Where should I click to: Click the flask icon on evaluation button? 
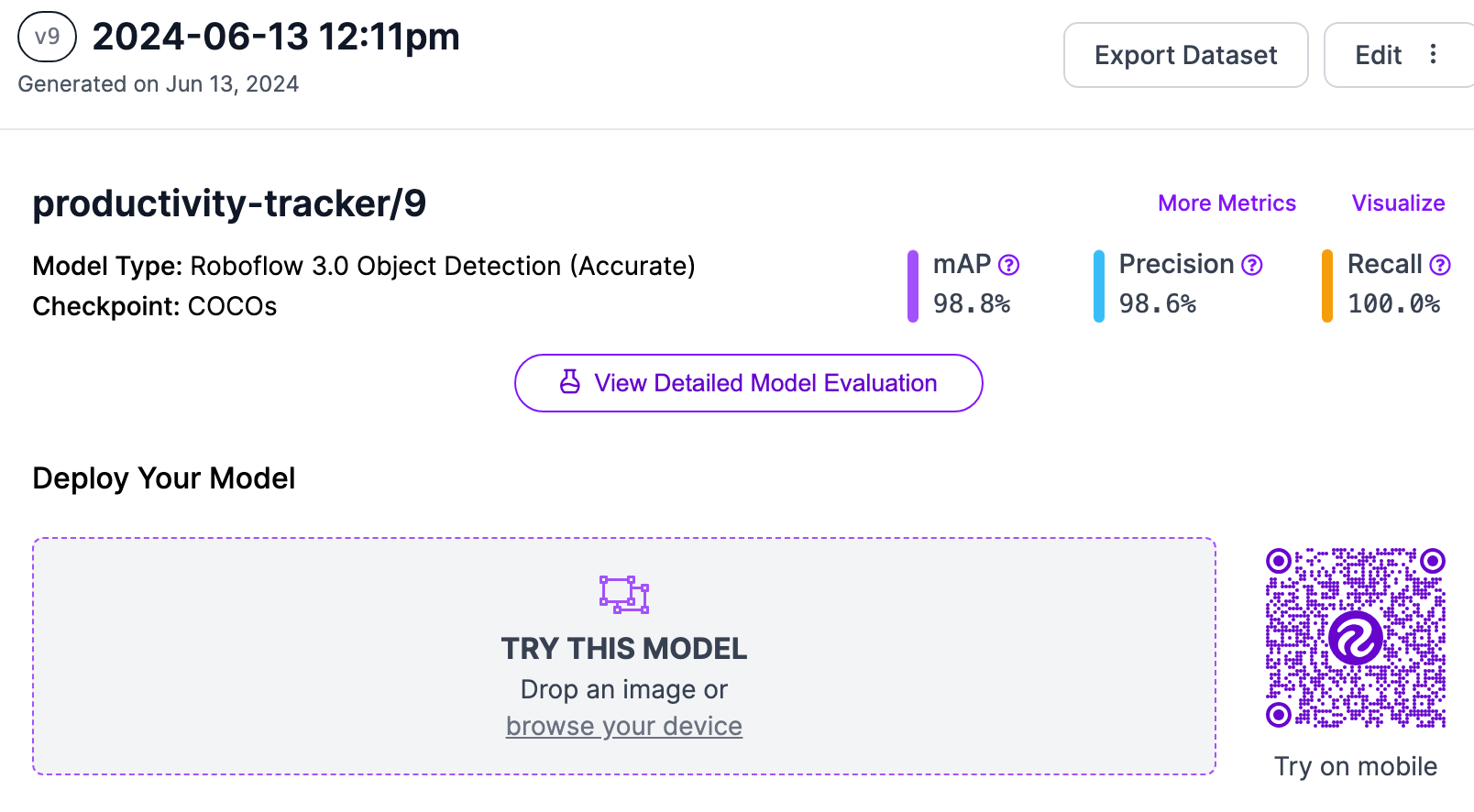pos(570,382)
